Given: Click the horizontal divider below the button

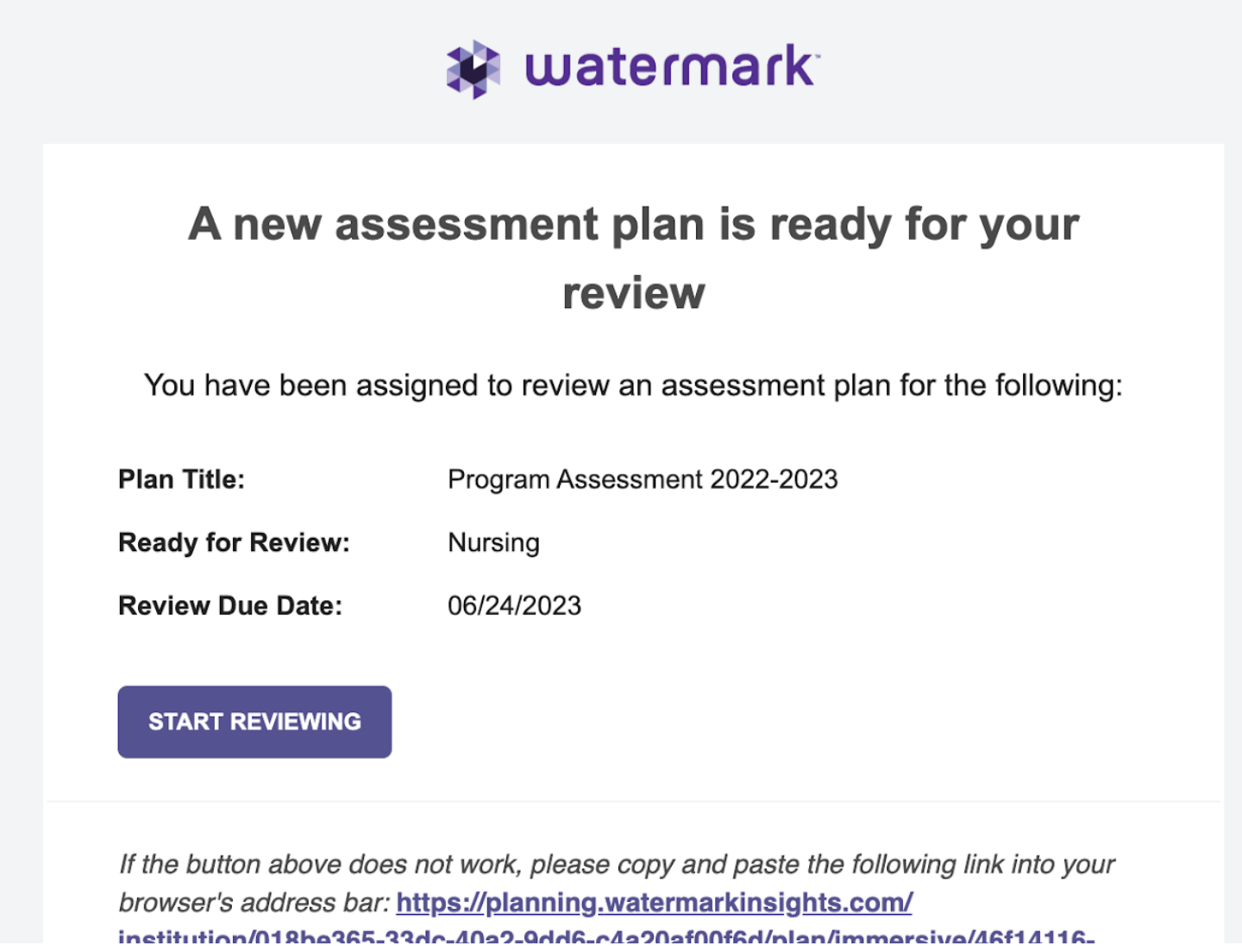Looking at the screenshot, I should [633, 802].
